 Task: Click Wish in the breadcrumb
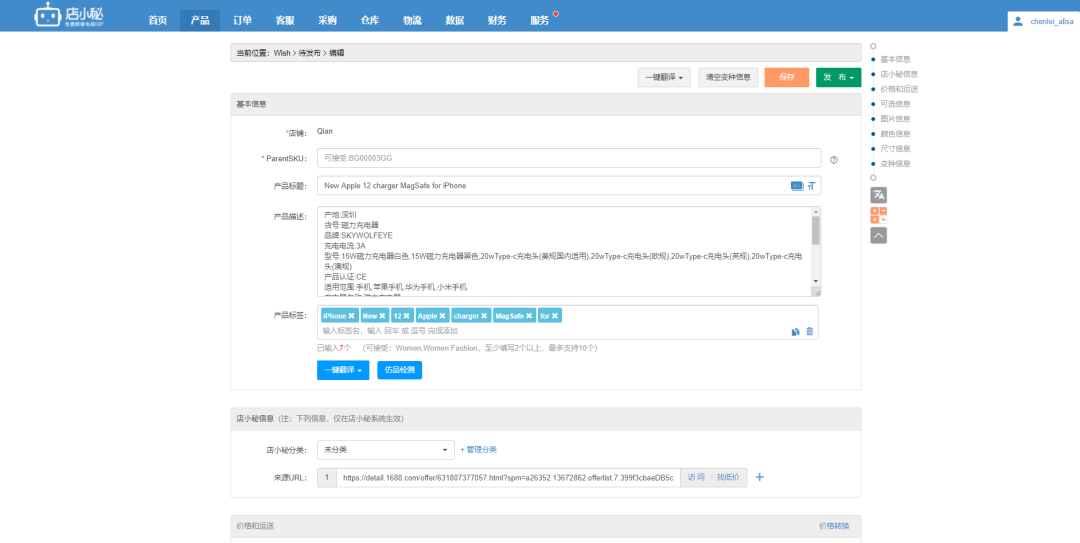[x=282, y=53]
